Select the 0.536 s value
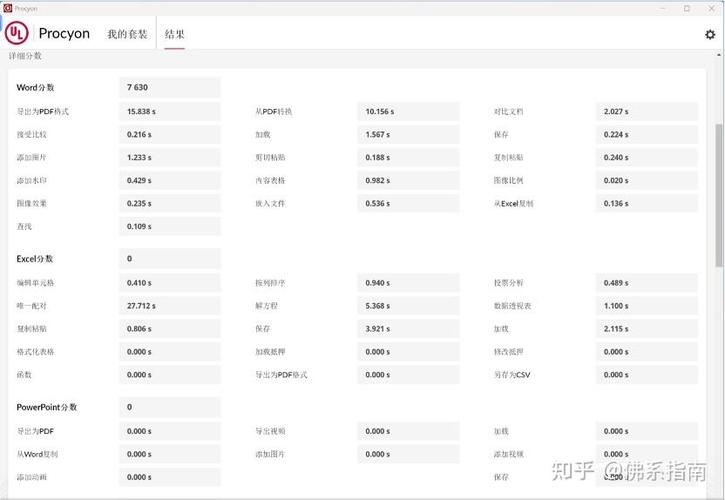Viewport: 725px width, 500px height. point(408,204)
